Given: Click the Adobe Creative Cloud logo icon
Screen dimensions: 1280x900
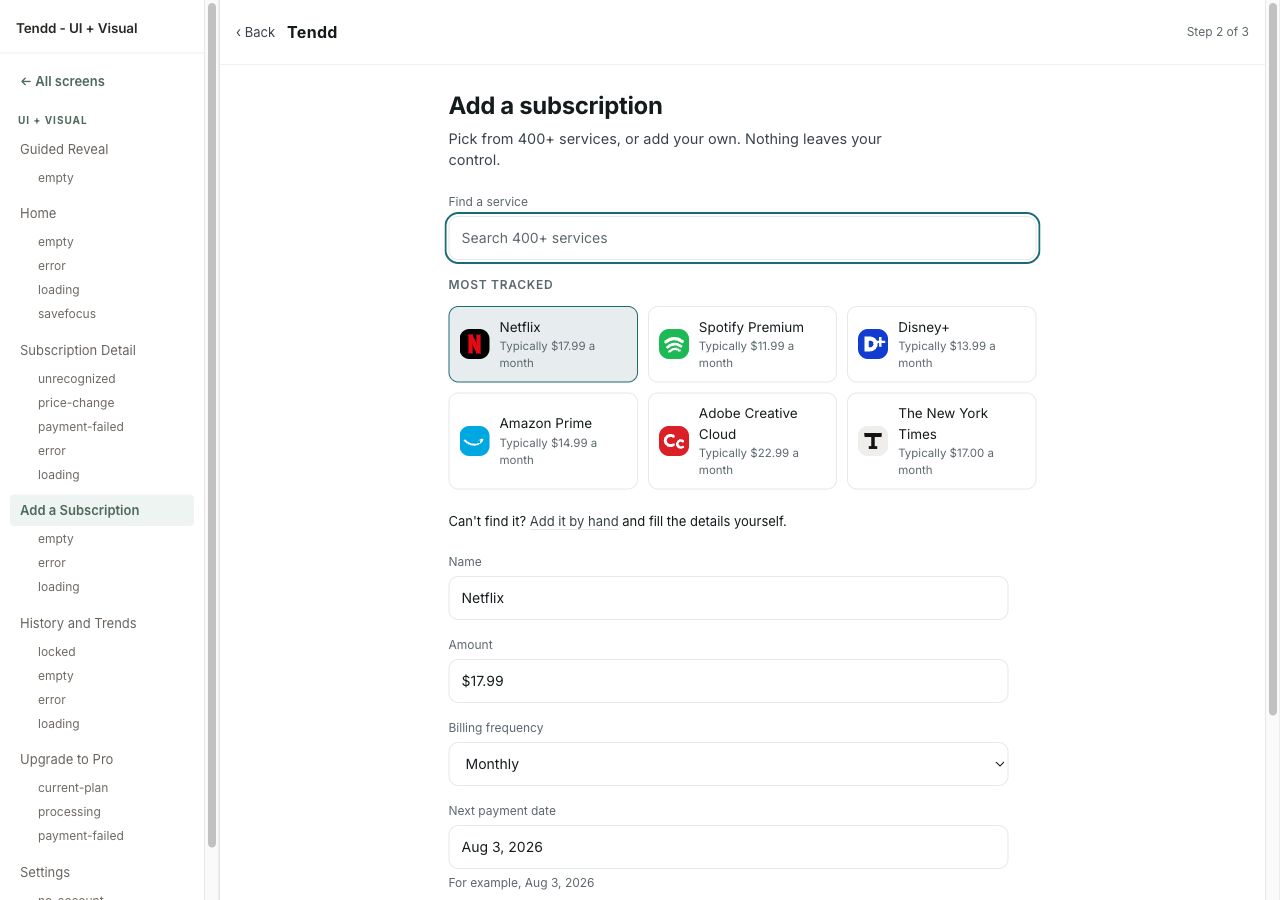Looking at the screenshot, I should (x=674, y=441).
